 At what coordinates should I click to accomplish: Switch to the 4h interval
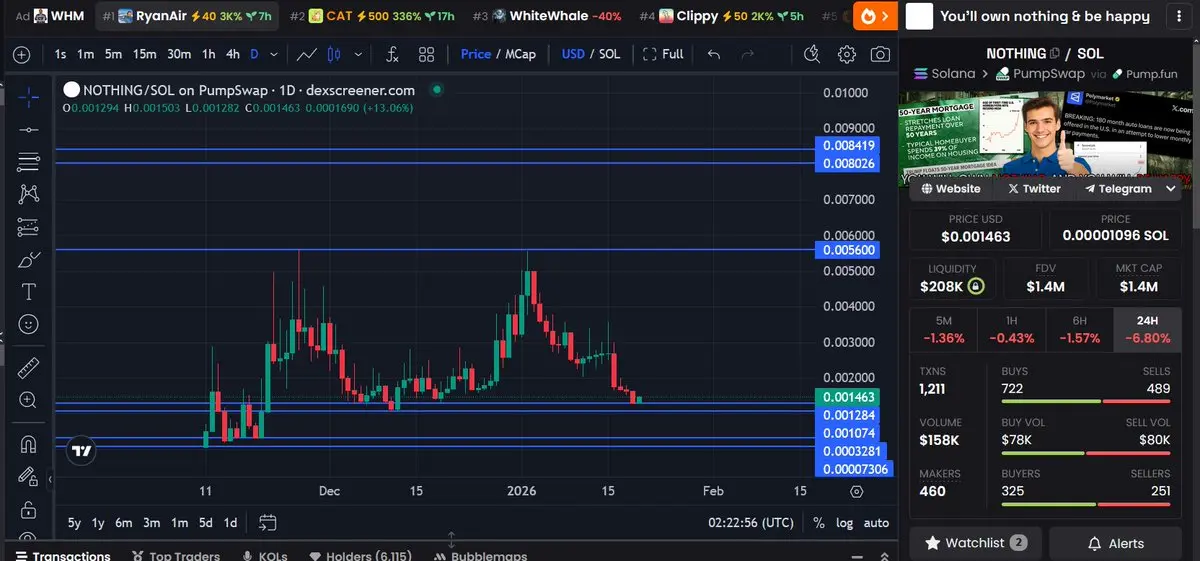point(233,54)
